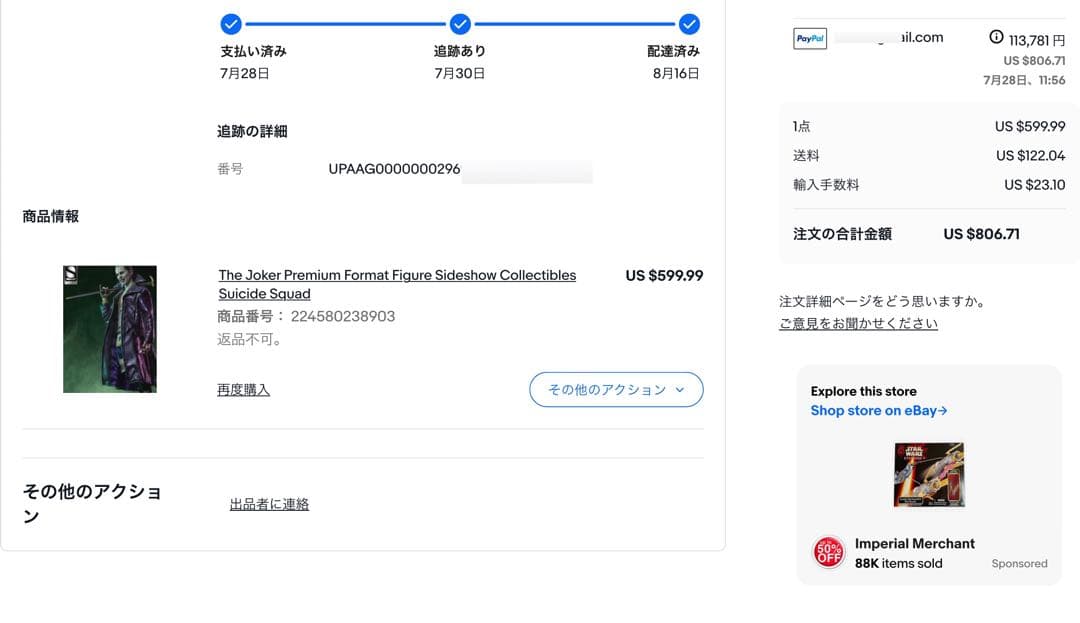Click the PayPal logo icon
1080x623 pixels.
(809, 39)
